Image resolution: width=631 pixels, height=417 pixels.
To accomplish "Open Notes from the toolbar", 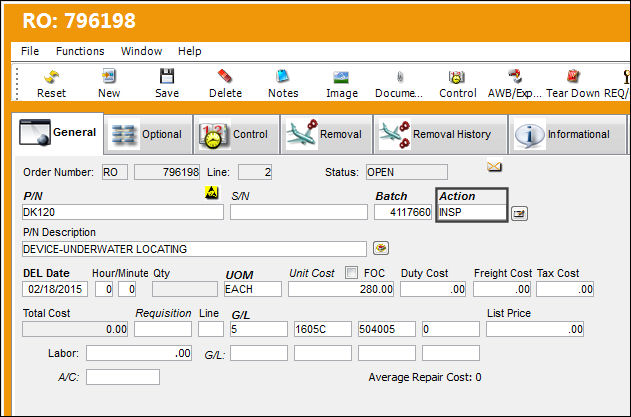I will click(x=283, y=76).
